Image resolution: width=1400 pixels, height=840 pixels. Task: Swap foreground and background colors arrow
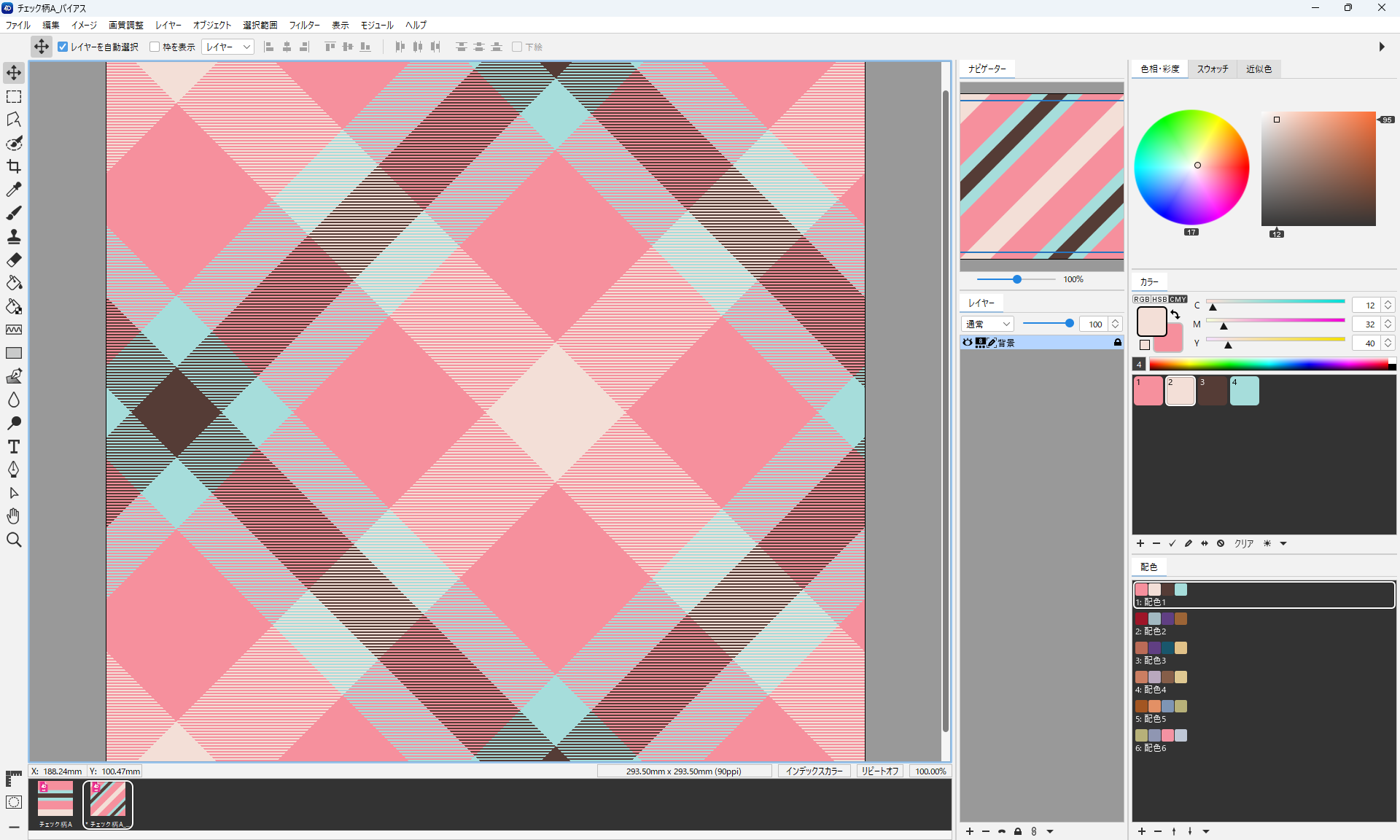(1175, 314)
